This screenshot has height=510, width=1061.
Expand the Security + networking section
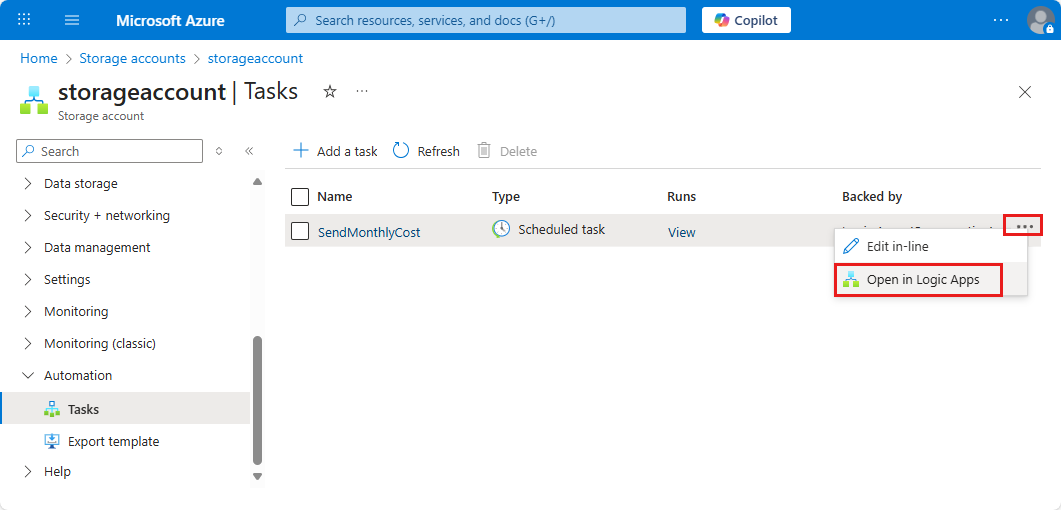click(28, 216)
